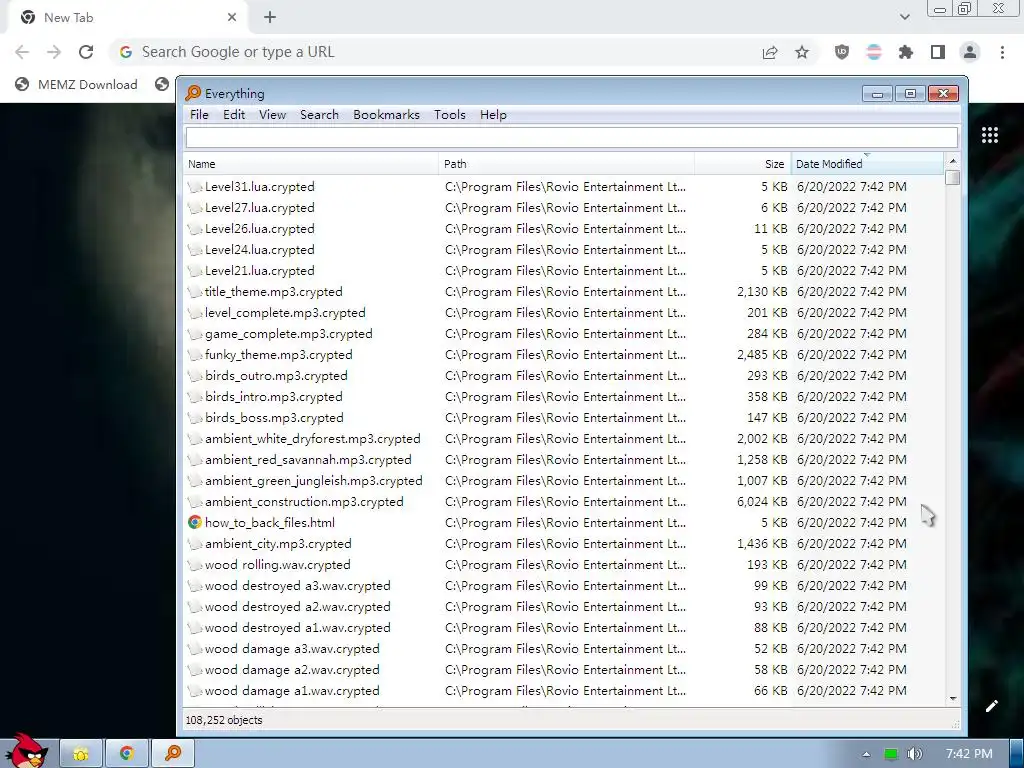Click the results scrollbar thumb
Image resolution: width=1024 pixels, height=768 pixels.
953,178
